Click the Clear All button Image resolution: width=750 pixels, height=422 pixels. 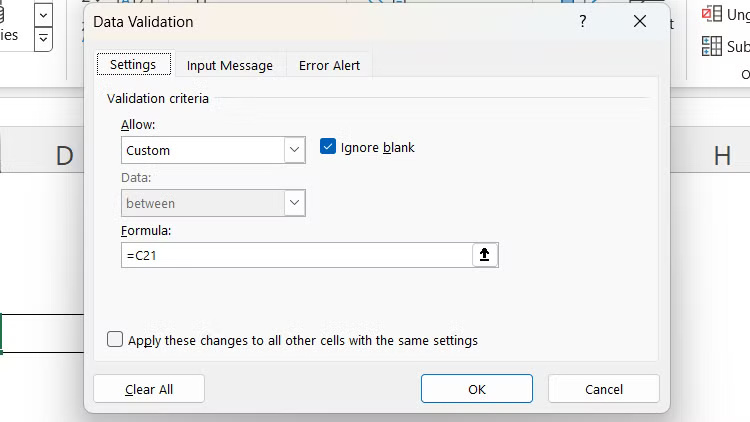[x=149, y=389]
